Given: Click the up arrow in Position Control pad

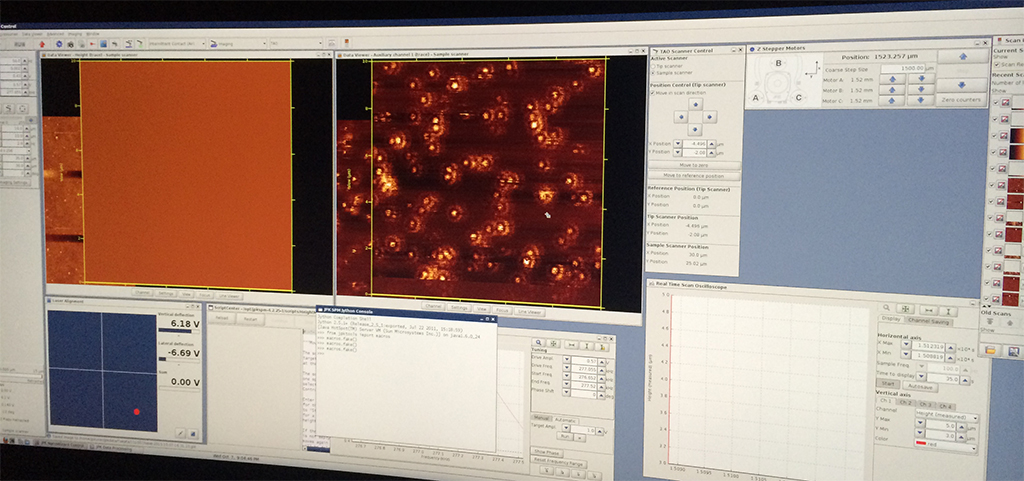Looking at the screenshot, I should (695, 104).
